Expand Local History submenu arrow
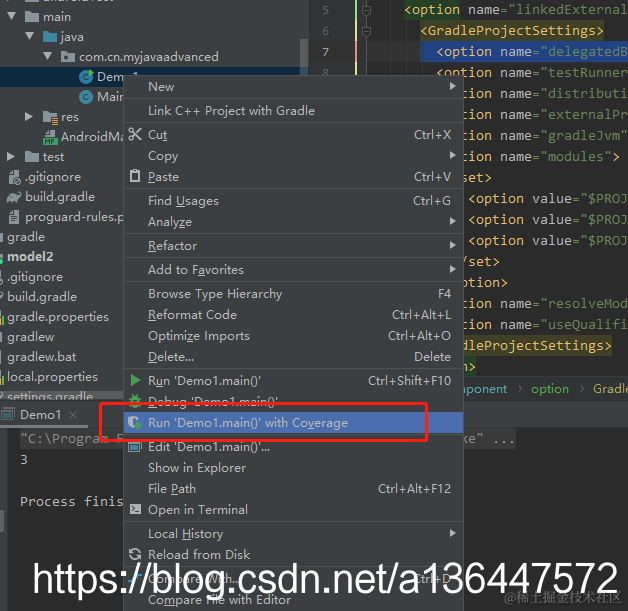Screen dimensions: 628x611 [x=452, y=533]
